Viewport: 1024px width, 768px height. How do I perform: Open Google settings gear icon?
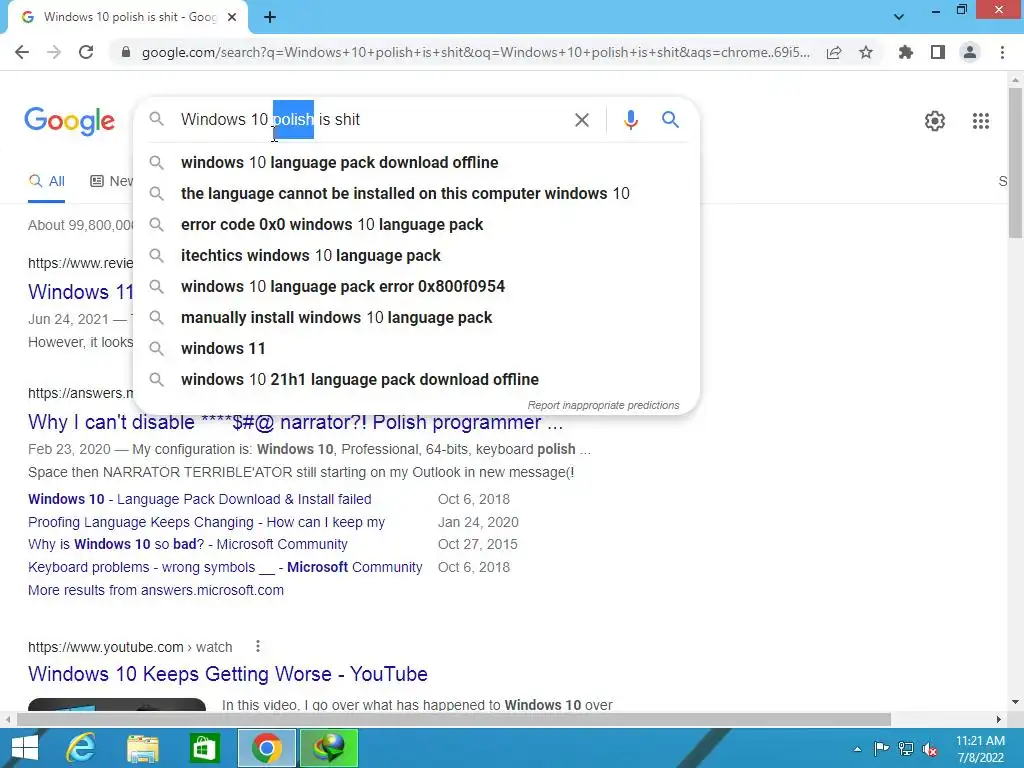coord(935,121)
